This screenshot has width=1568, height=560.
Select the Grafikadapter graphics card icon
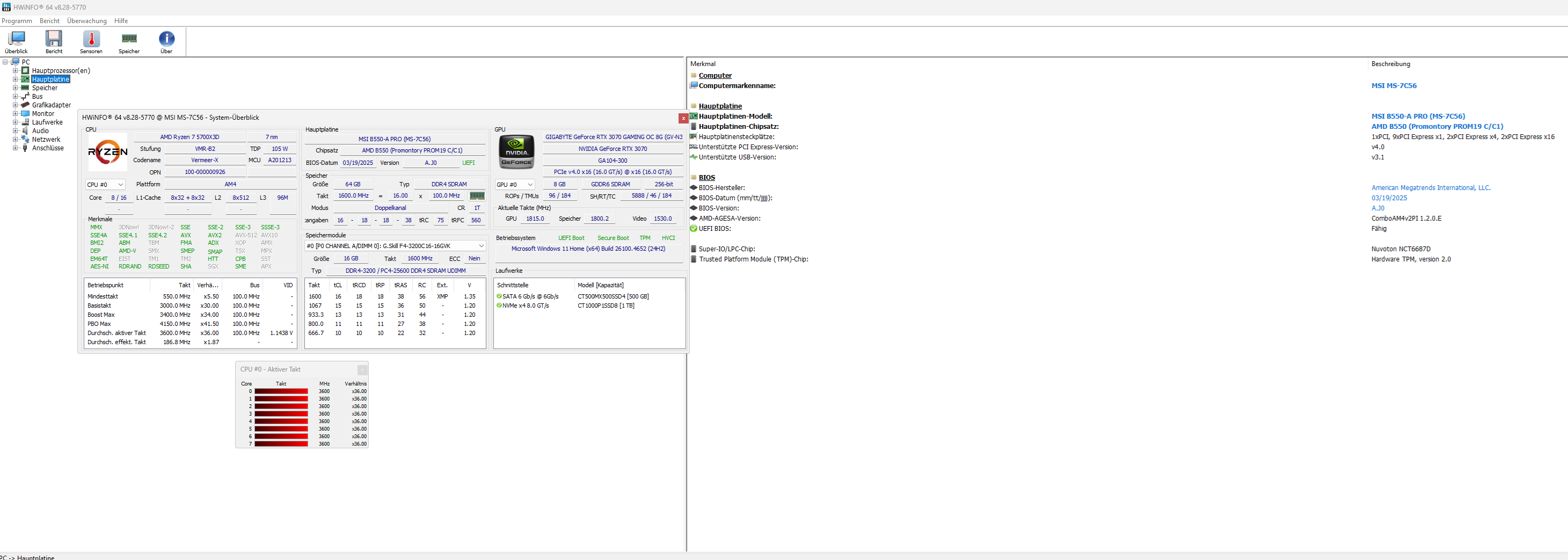point(25,105)
